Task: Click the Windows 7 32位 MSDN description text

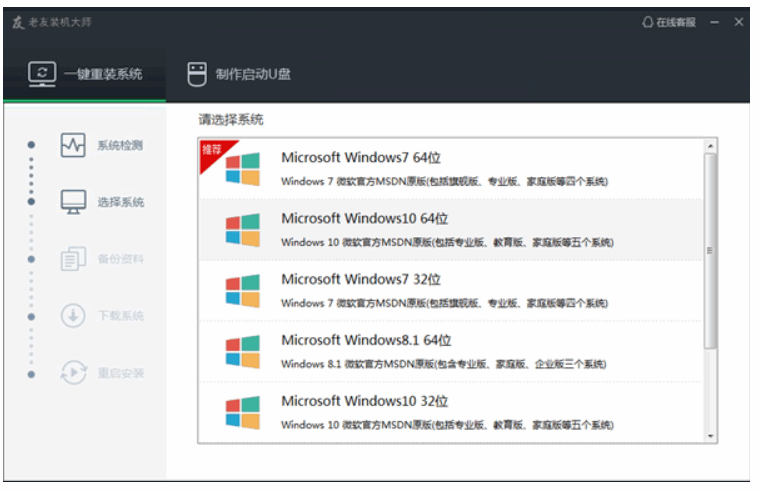Action: tap(444, 303)
